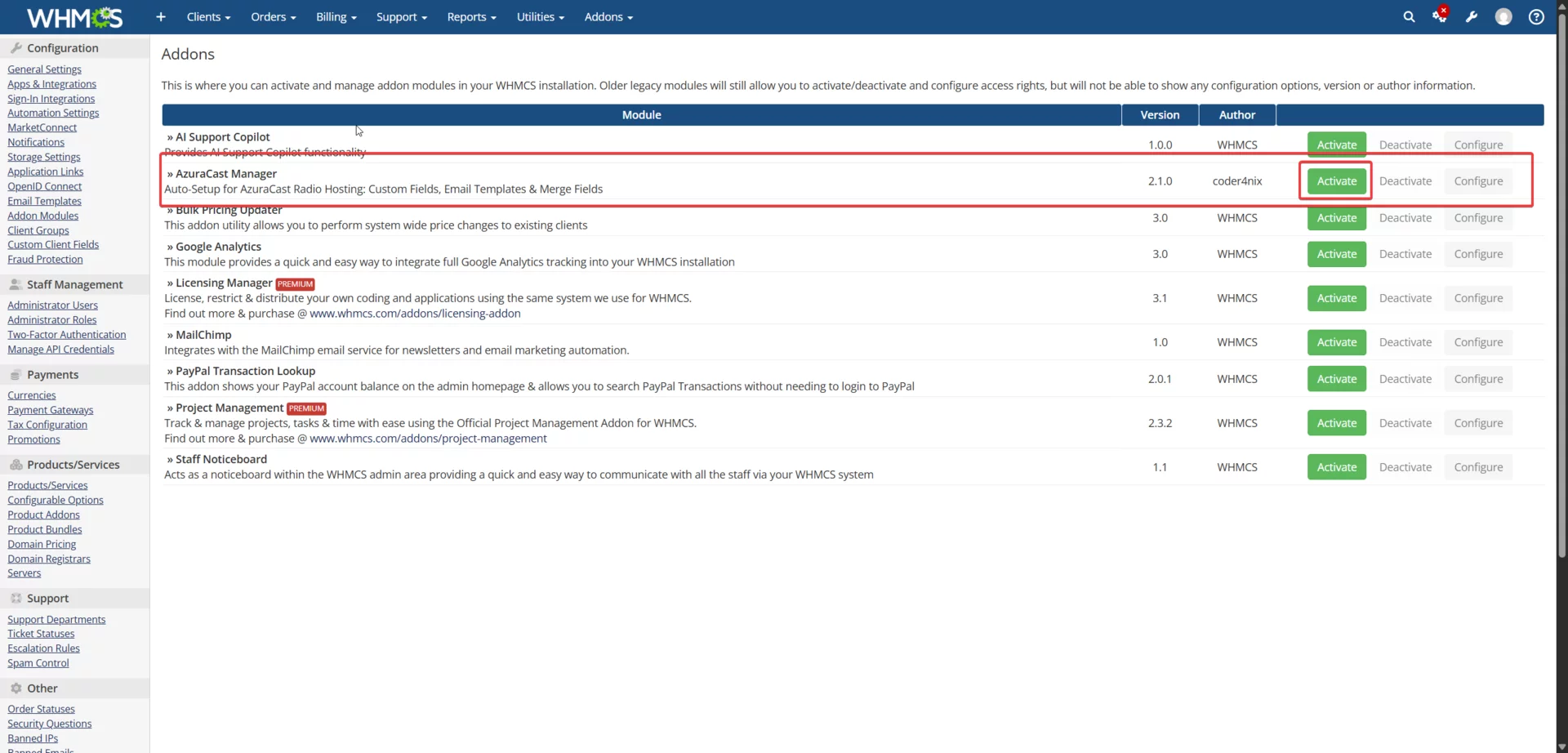This screenshot has height=753, width=1568.
Task: Deactivate the Google Analytics module
Action: [1405, 253]
